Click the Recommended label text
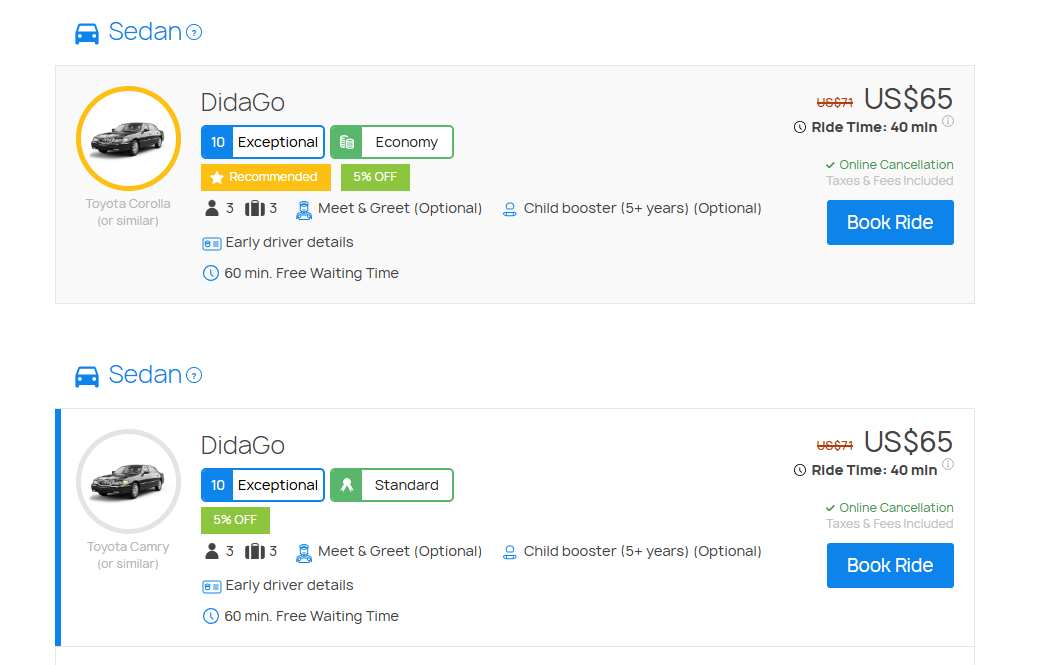 [273, 177]
